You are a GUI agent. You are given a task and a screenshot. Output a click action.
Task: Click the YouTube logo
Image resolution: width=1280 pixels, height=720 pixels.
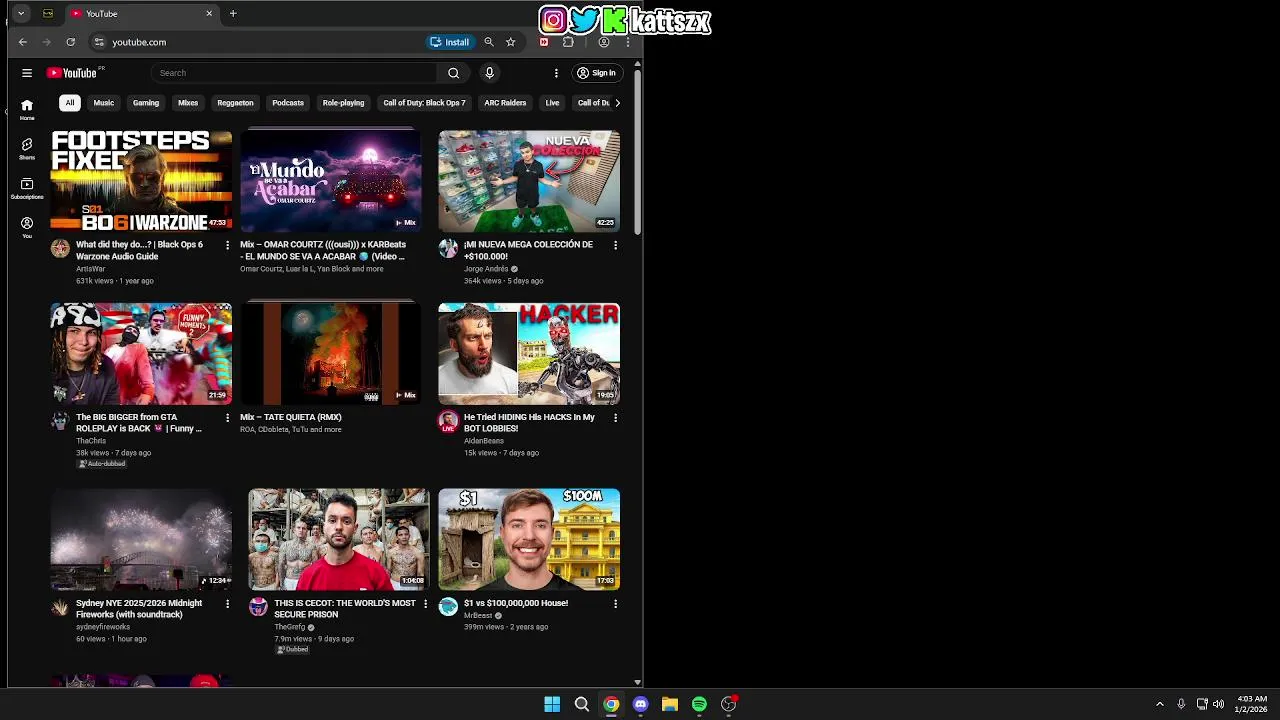pos(72,73)
